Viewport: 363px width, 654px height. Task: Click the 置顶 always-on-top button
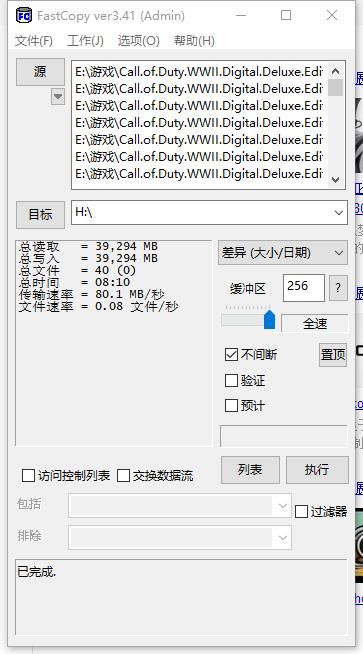[333, 355]
